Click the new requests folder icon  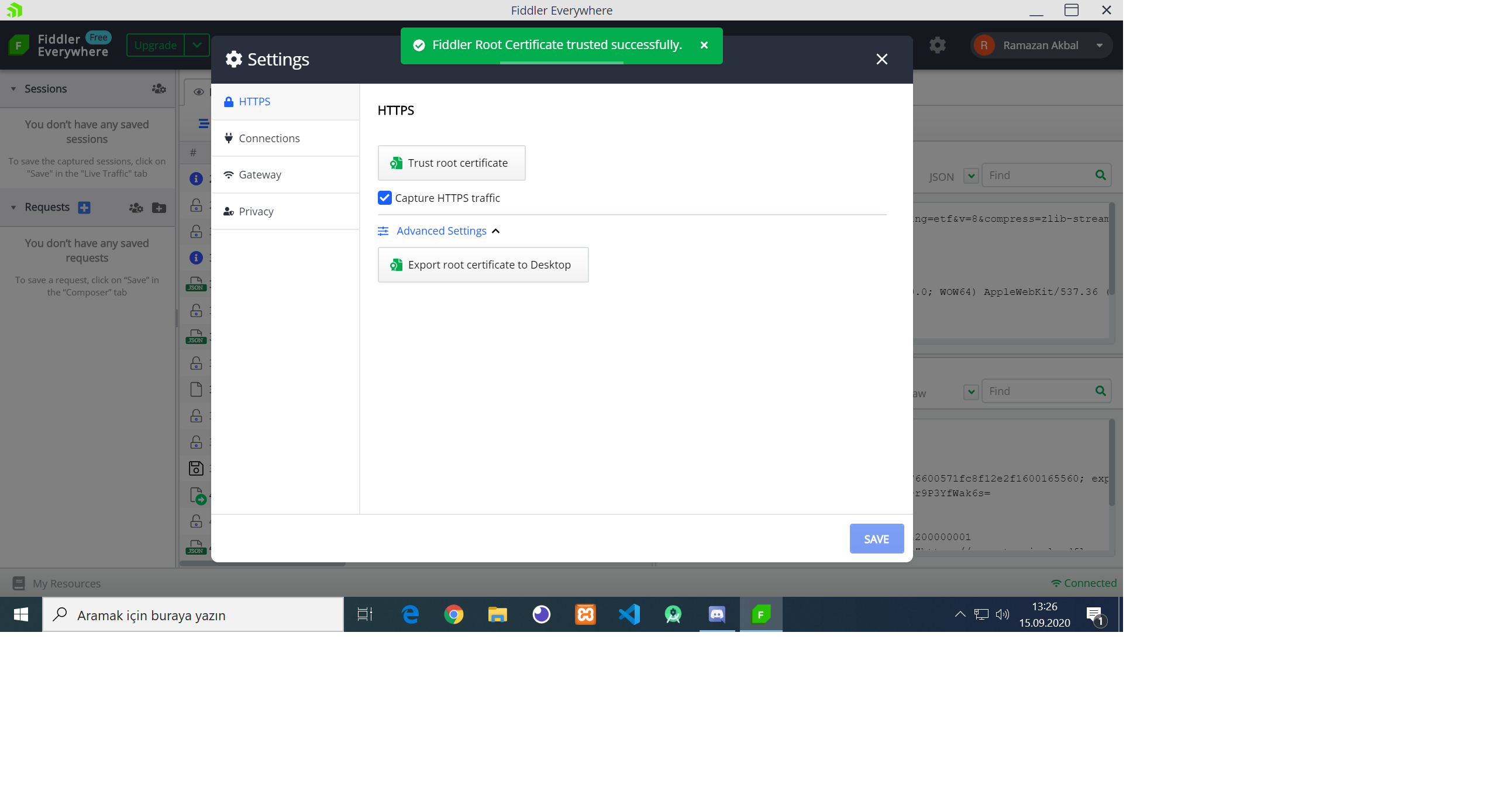click(x=159, y=207)
